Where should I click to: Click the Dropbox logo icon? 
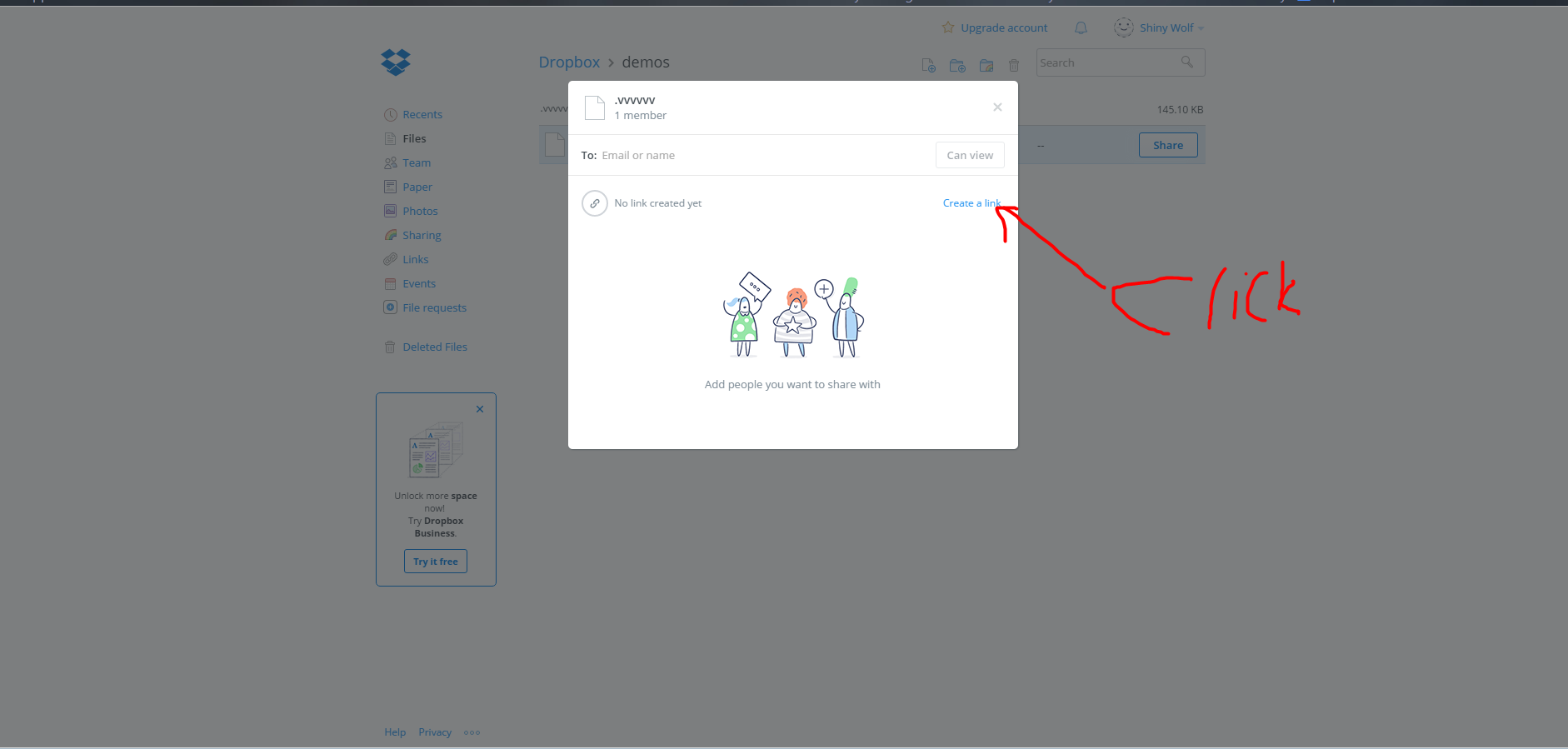click(x=396, y=62)
